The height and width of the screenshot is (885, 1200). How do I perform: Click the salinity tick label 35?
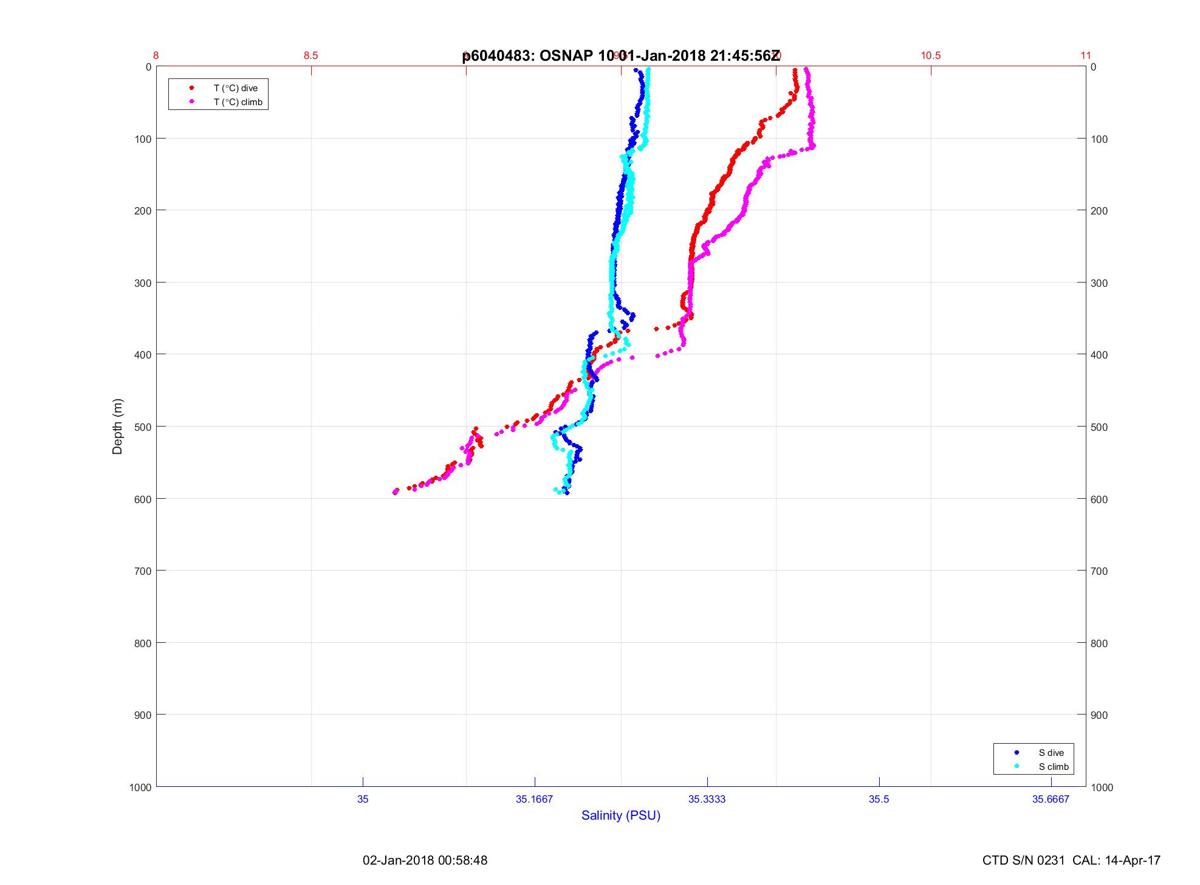point(363,799)
